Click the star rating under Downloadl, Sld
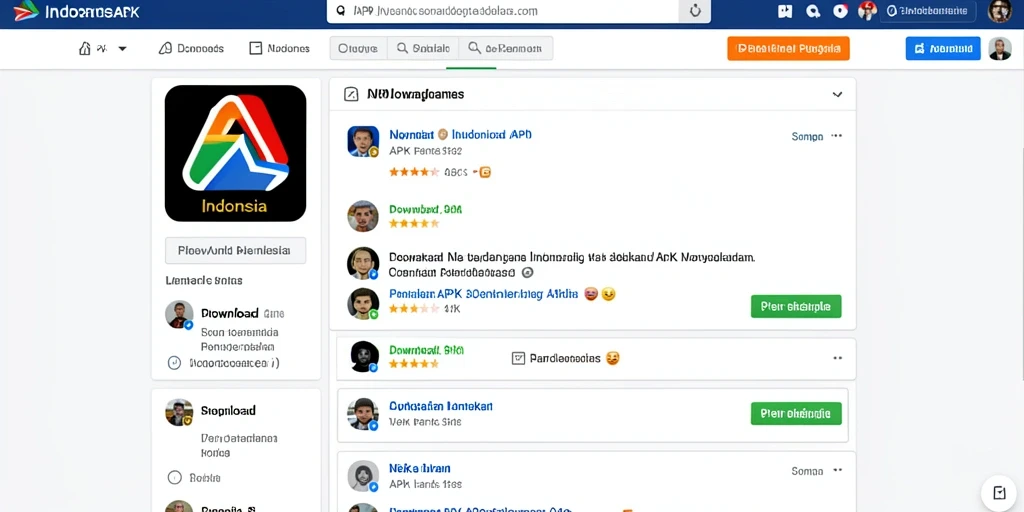The width and height of the screenshot is (1024, 512). point(413,364)
